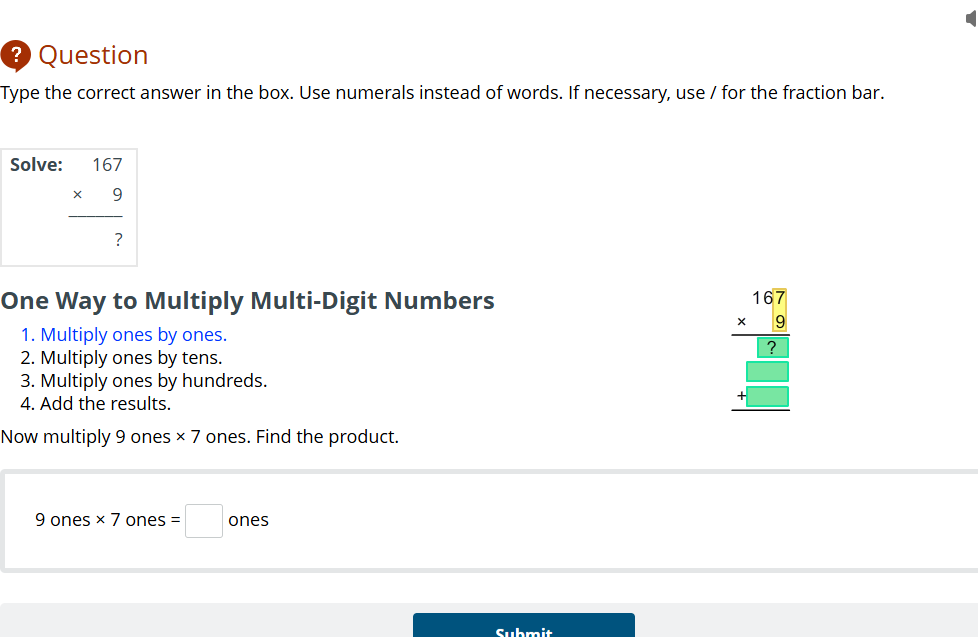Click the word ones after the answer box

[x=248, y=520]
